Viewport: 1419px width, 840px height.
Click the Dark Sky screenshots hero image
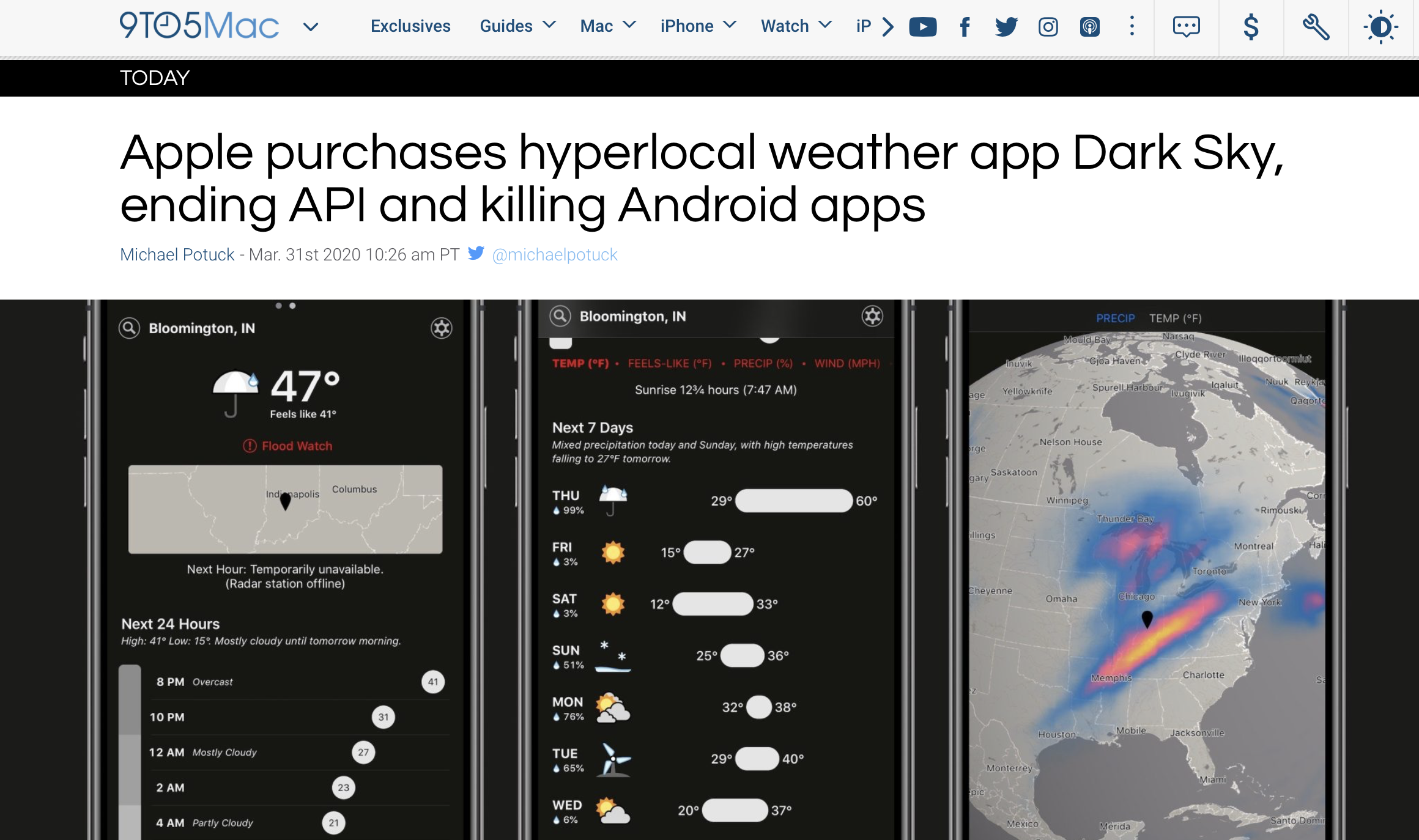709,569
